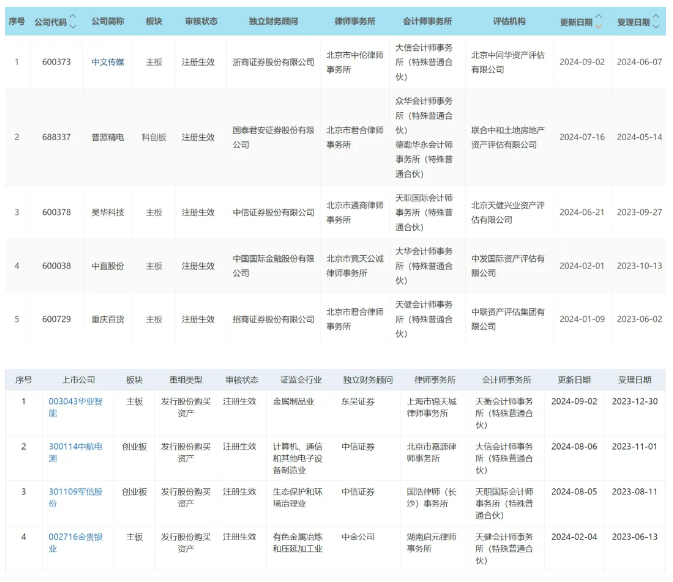Screen dimensions: 673x582
Task: Click the descending sort arrow beside 更新日期 in the top table
Action: [598, 26]
